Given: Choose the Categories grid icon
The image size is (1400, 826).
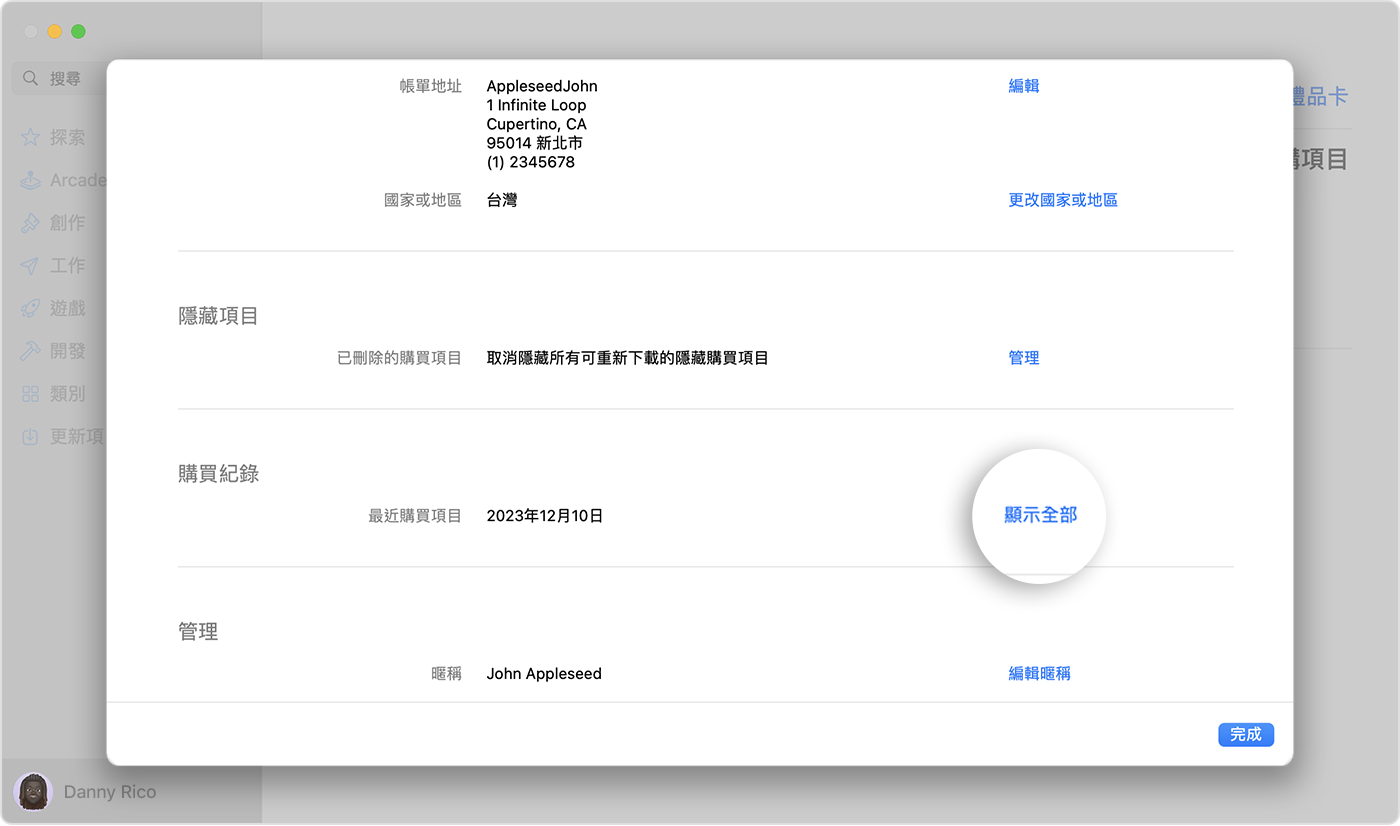Looking at the screenshot, I should click(31, 394).
